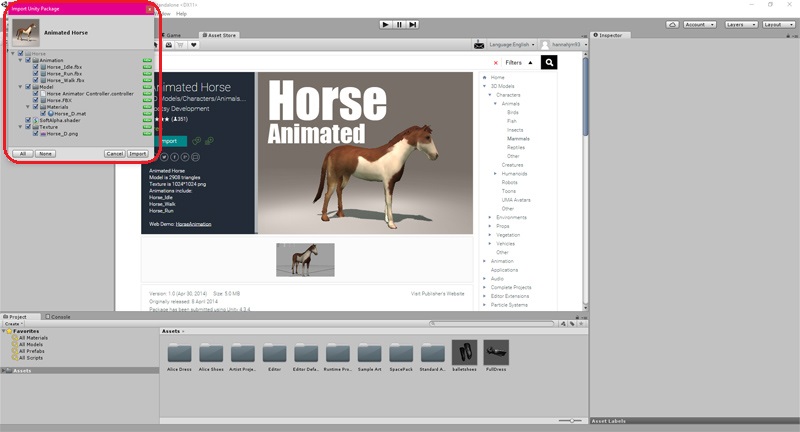This screenshot has height=432, width=800.
Task: Uncheck the Animation folder checkbox
Action: coord(29,60)
